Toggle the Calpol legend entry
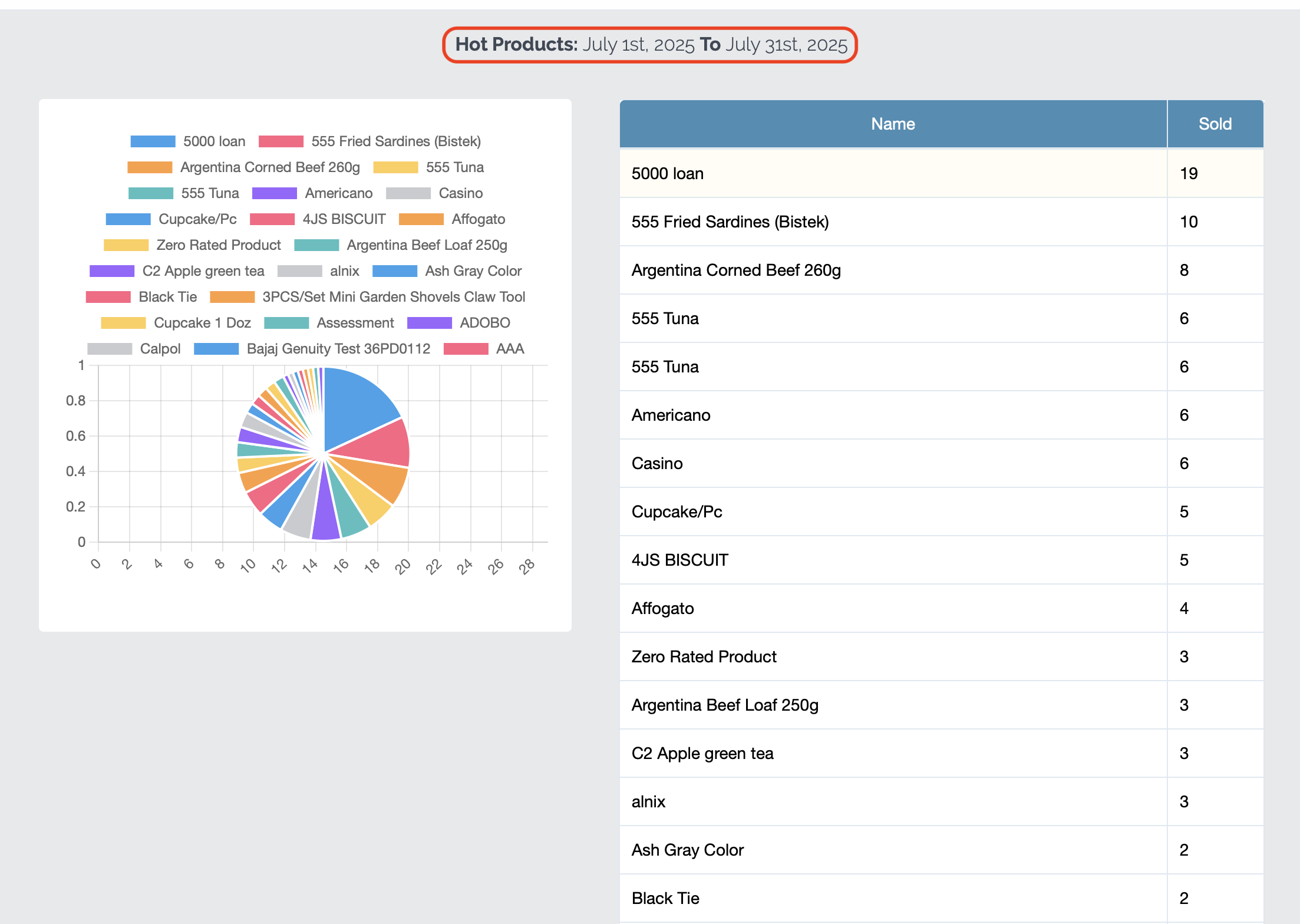 [159, 349]
